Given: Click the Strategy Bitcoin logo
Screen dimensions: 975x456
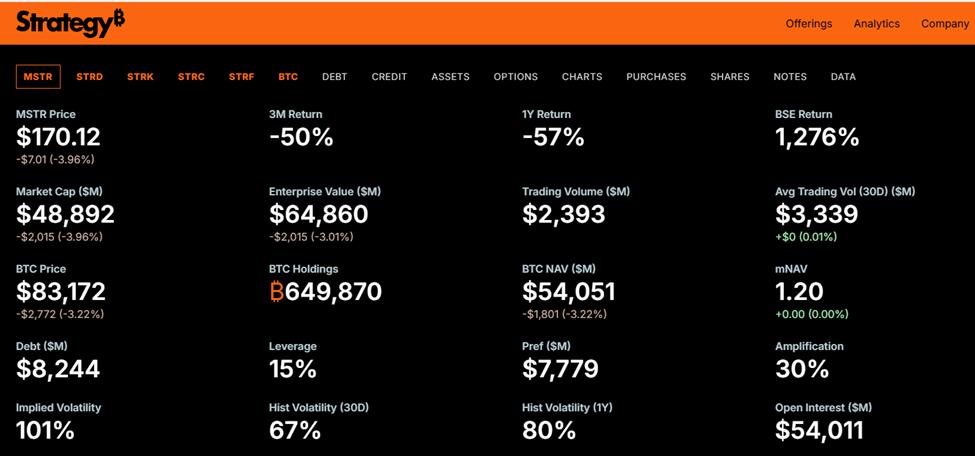Looking at the screenshot, I should point(70,24).
